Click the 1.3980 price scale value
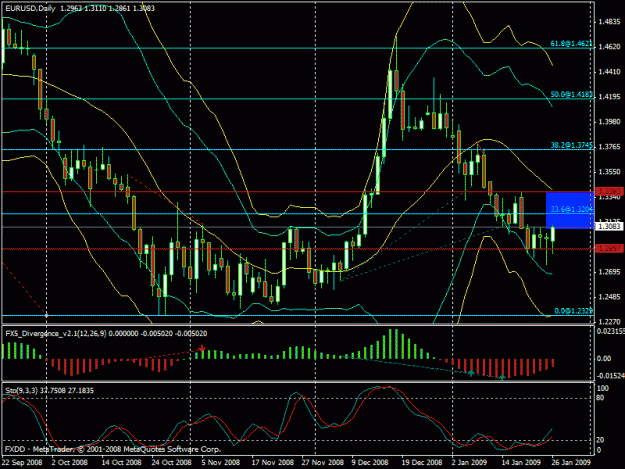 609,122
